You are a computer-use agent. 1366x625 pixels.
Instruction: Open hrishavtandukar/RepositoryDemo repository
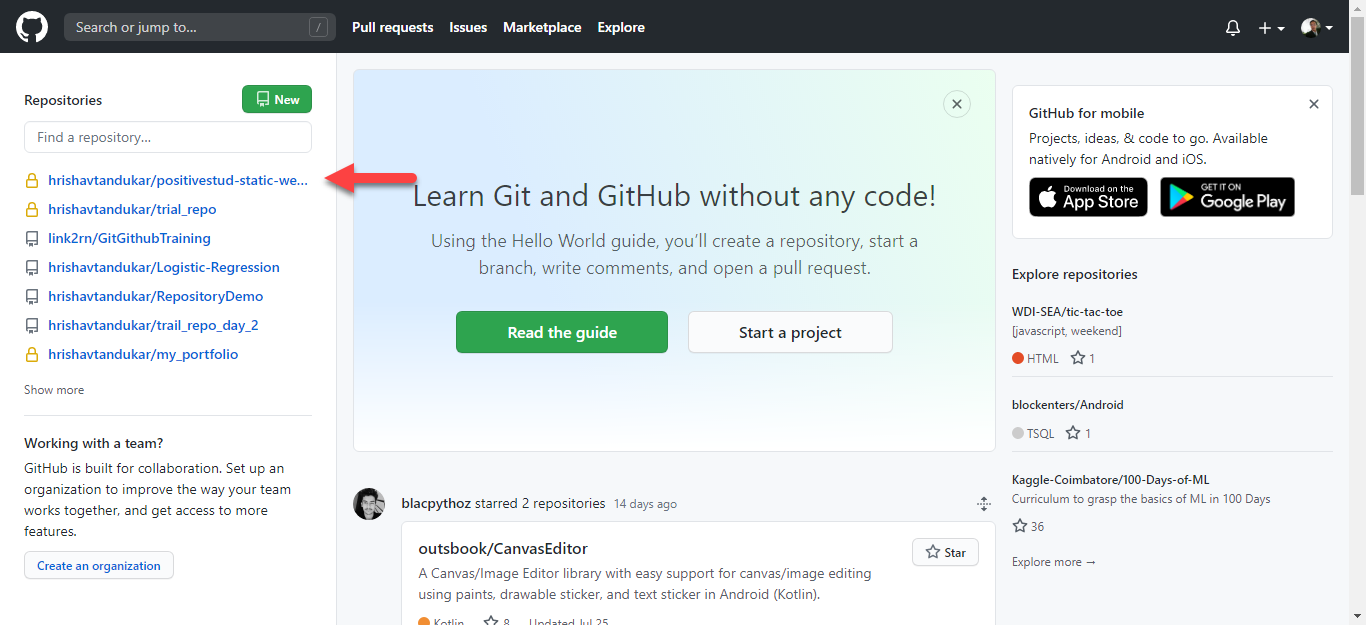point(156,296)
